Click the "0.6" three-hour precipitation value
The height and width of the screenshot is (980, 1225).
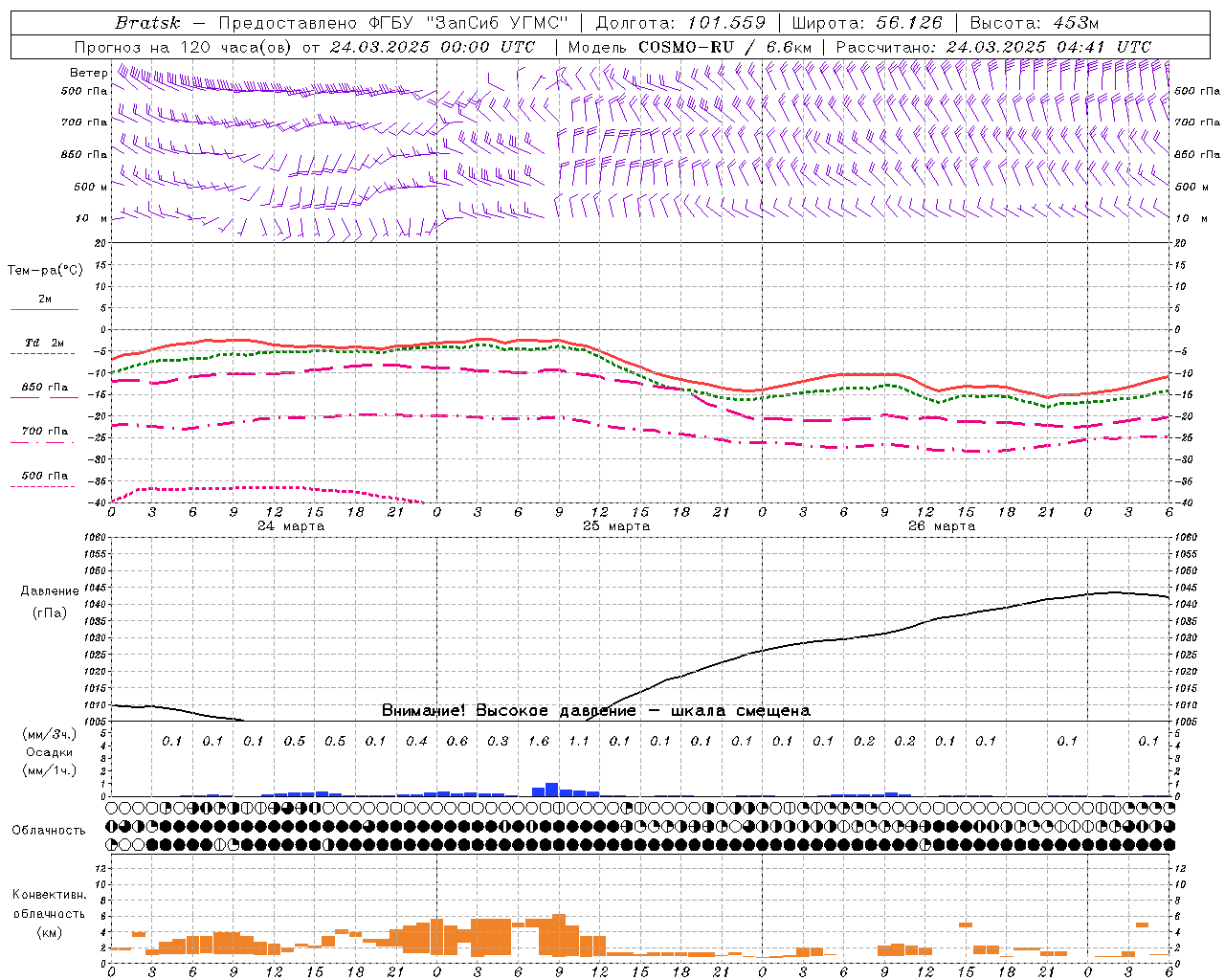[457, 741]
